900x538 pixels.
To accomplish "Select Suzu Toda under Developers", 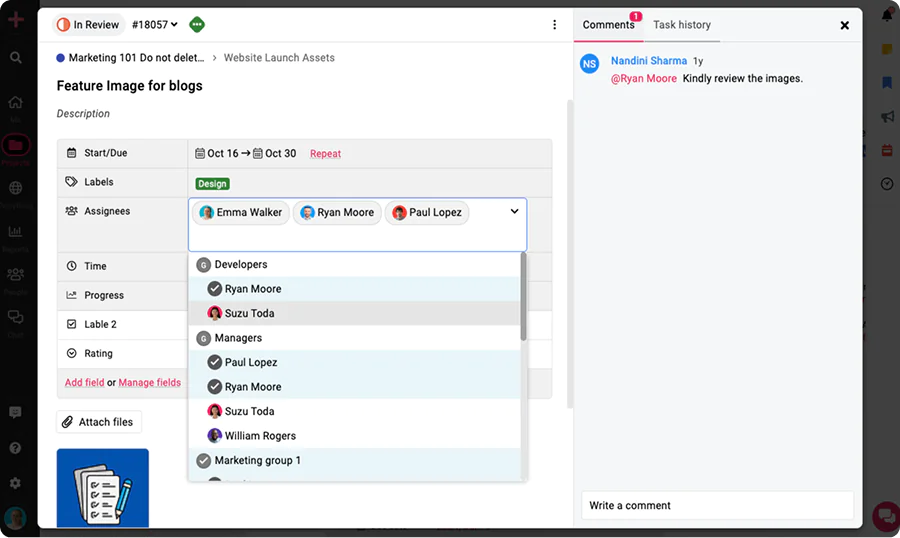I will [x=354, y=313].
